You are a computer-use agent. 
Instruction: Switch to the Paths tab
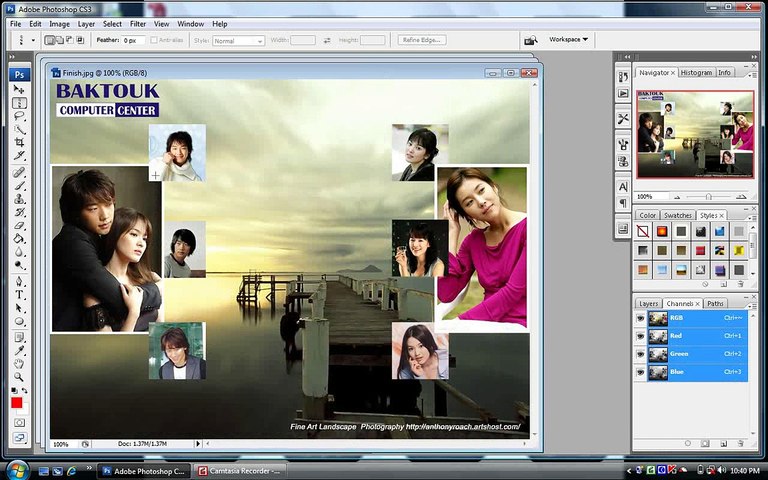coord(715,304)
